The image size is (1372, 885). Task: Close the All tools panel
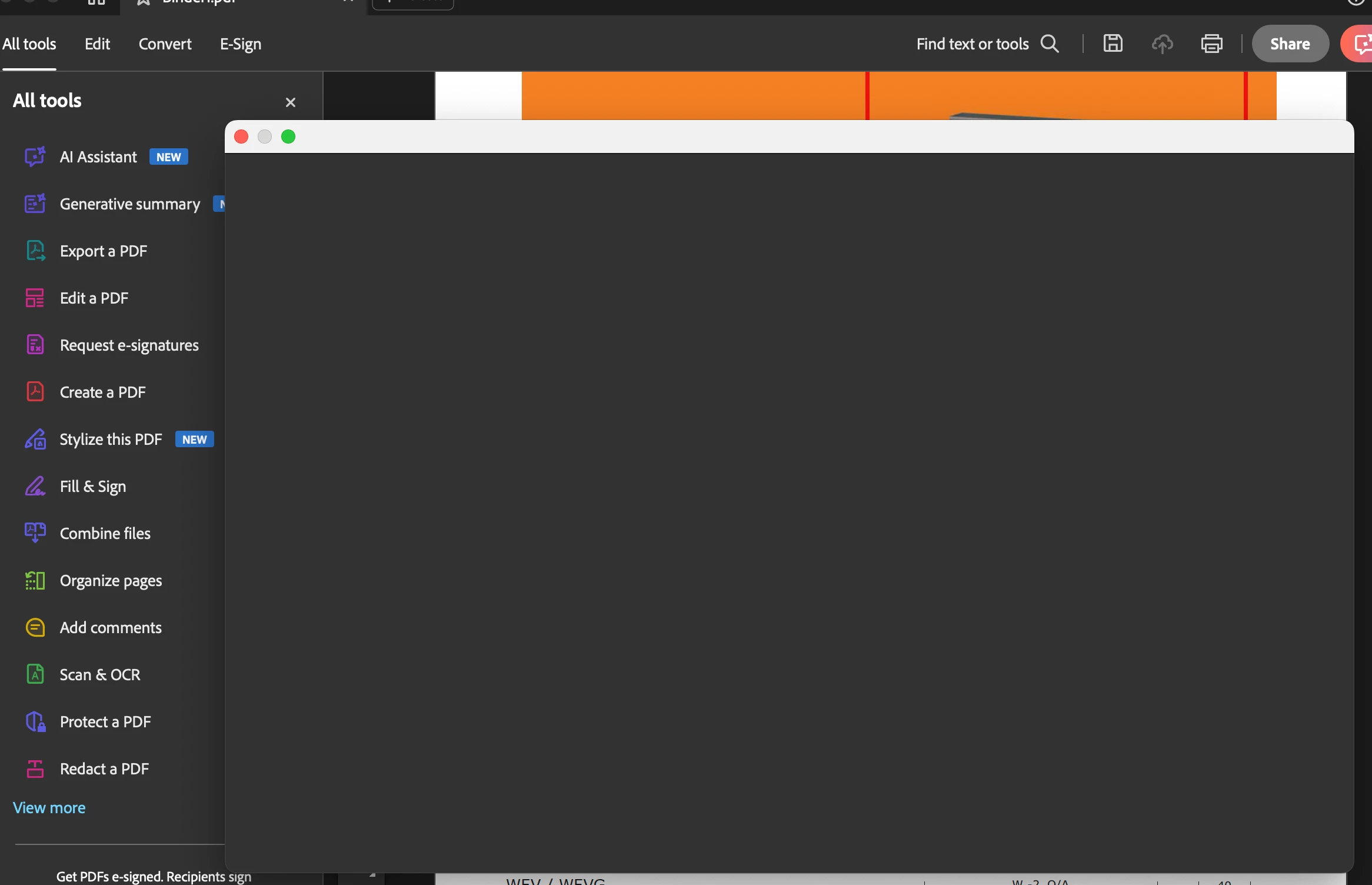pos(290,102)
